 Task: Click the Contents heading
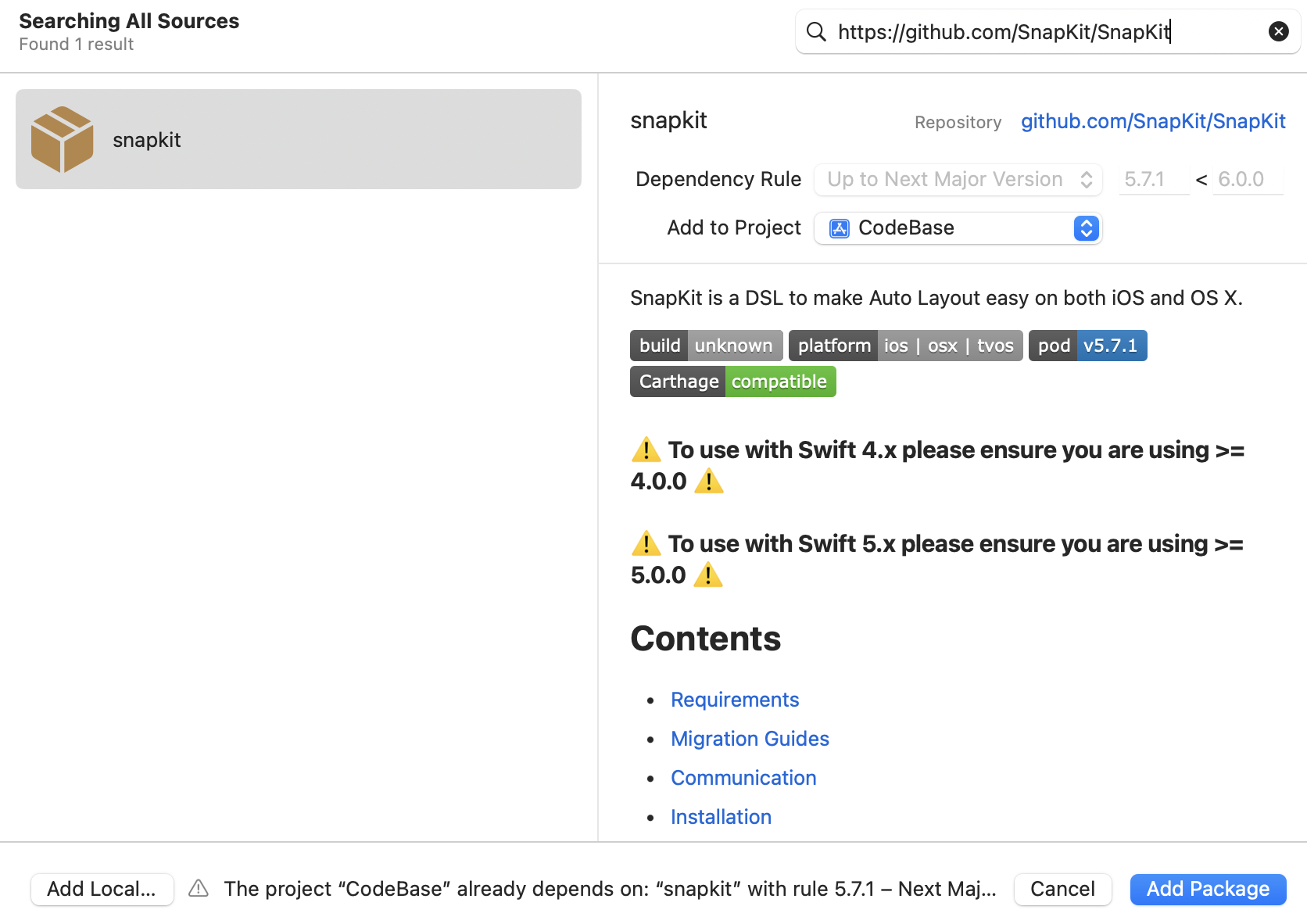[x=705, y=639]
